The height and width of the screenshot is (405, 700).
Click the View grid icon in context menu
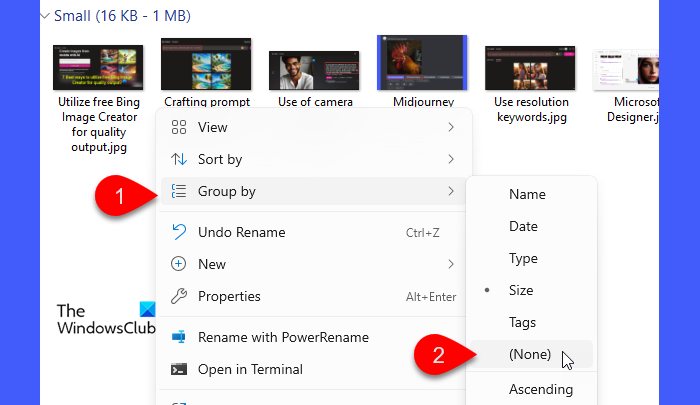click(179, 127)
